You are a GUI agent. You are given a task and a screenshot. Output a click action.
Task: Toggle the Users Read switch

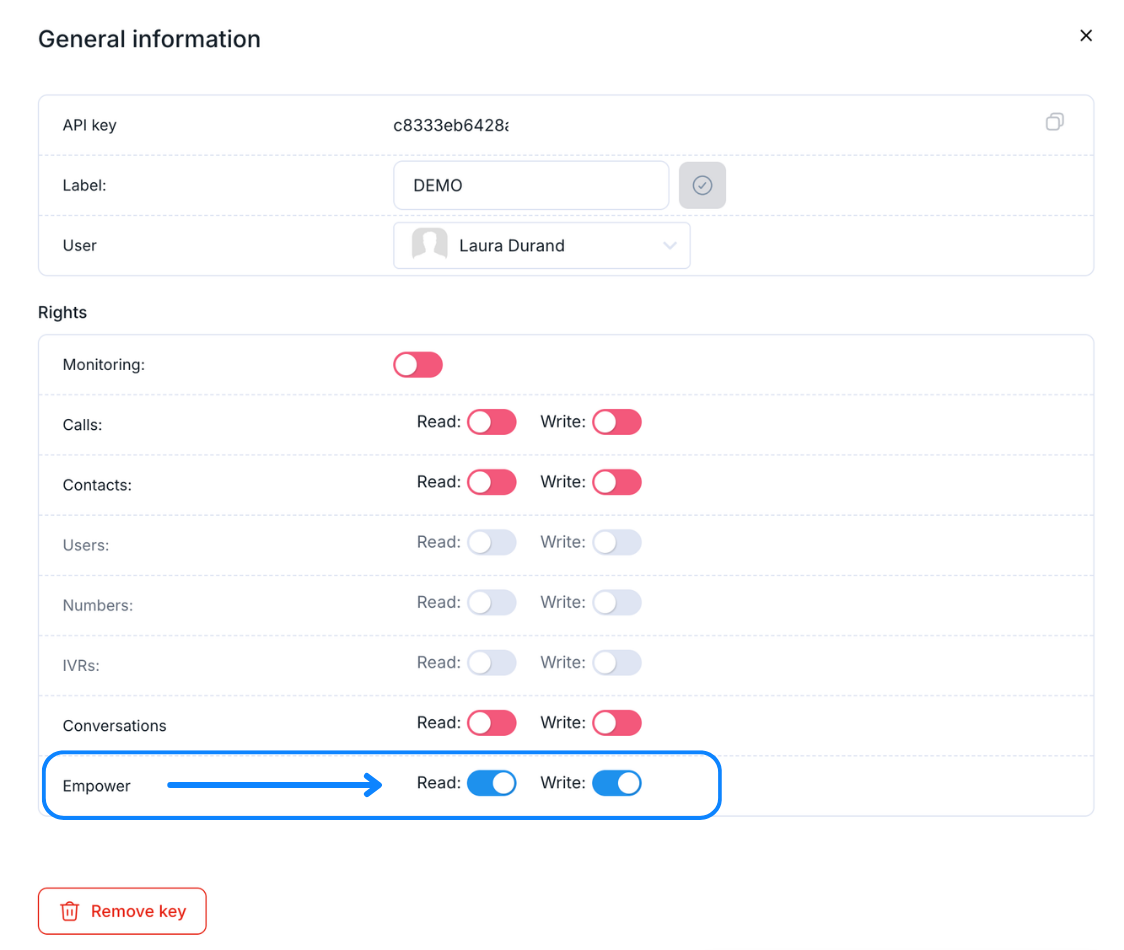pos(492,542)
